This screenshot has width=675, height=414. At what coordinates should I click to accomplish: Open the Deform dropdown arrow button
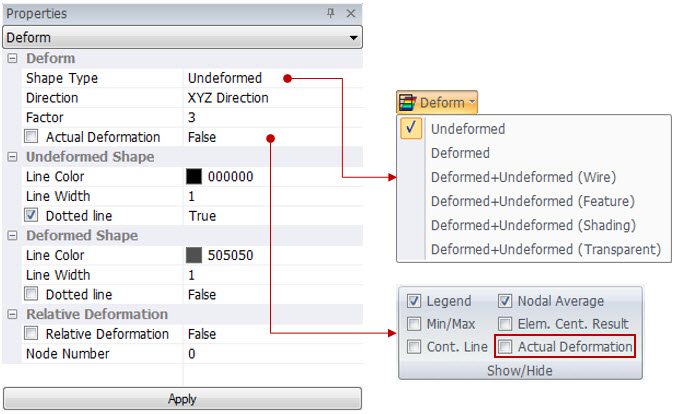point(471,102)
